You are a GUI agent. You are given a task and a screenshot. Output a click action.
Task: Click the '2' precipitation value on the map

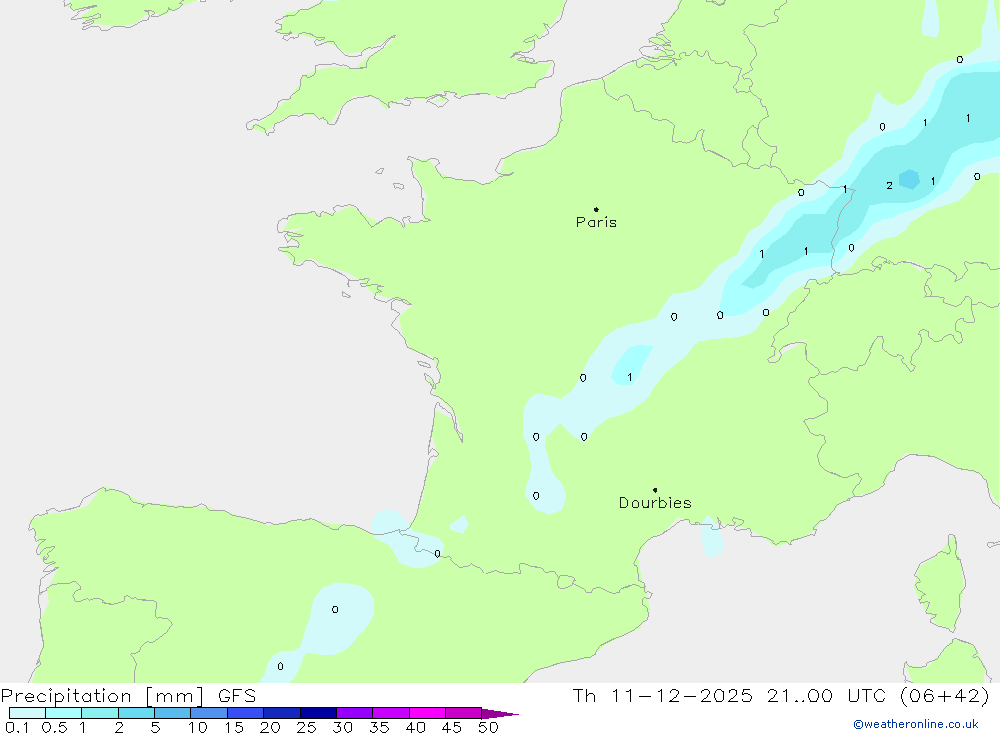(x=890, y=186)
